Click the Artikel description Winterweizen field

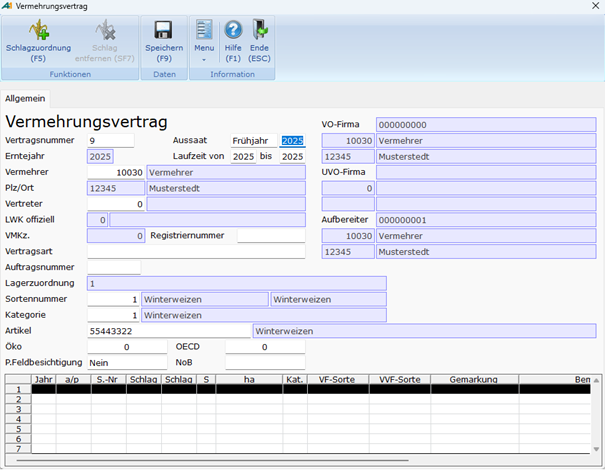click(424, 331)
